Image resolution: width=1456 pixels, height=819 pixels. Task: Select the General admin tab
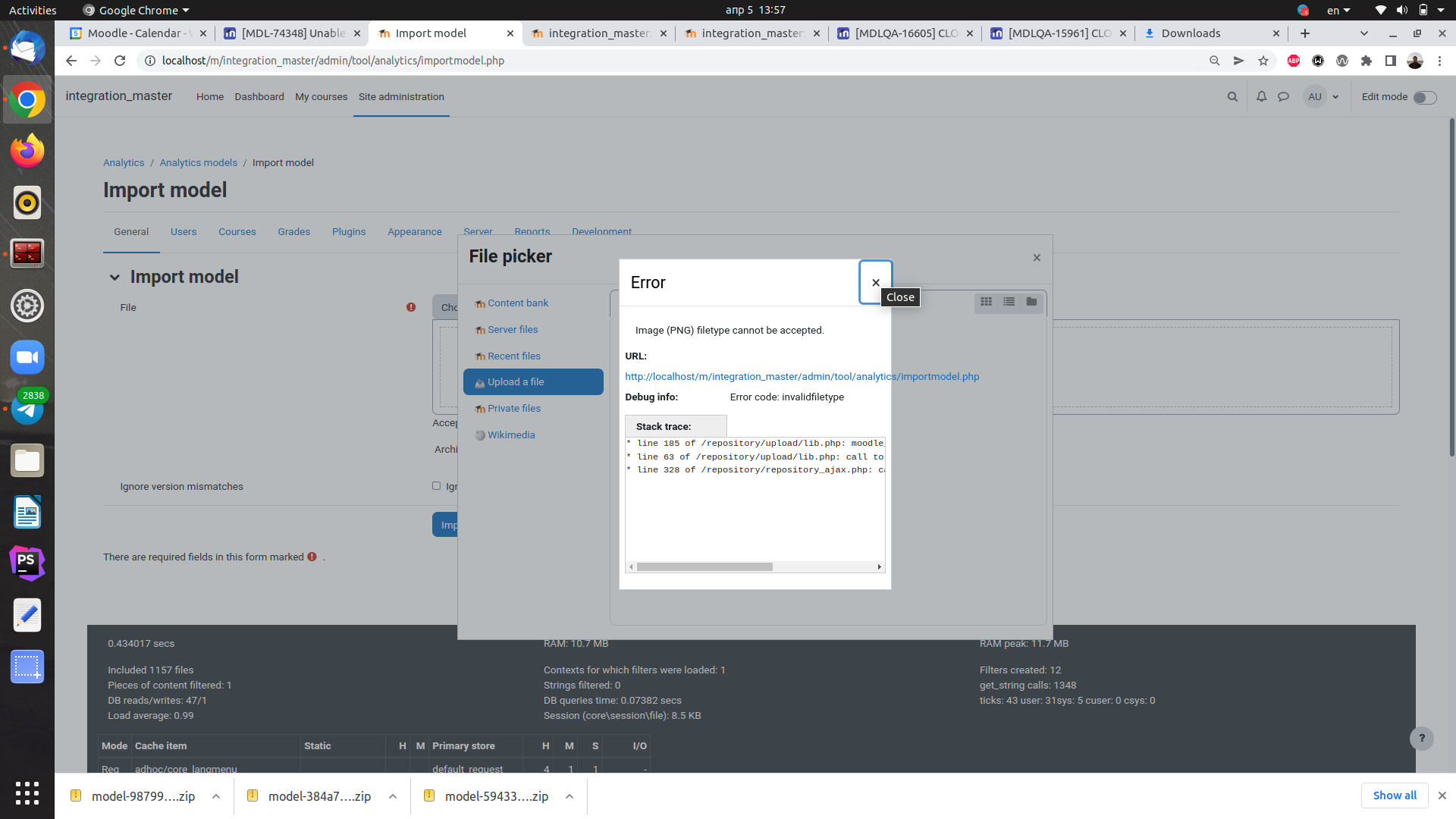(131, 232)
